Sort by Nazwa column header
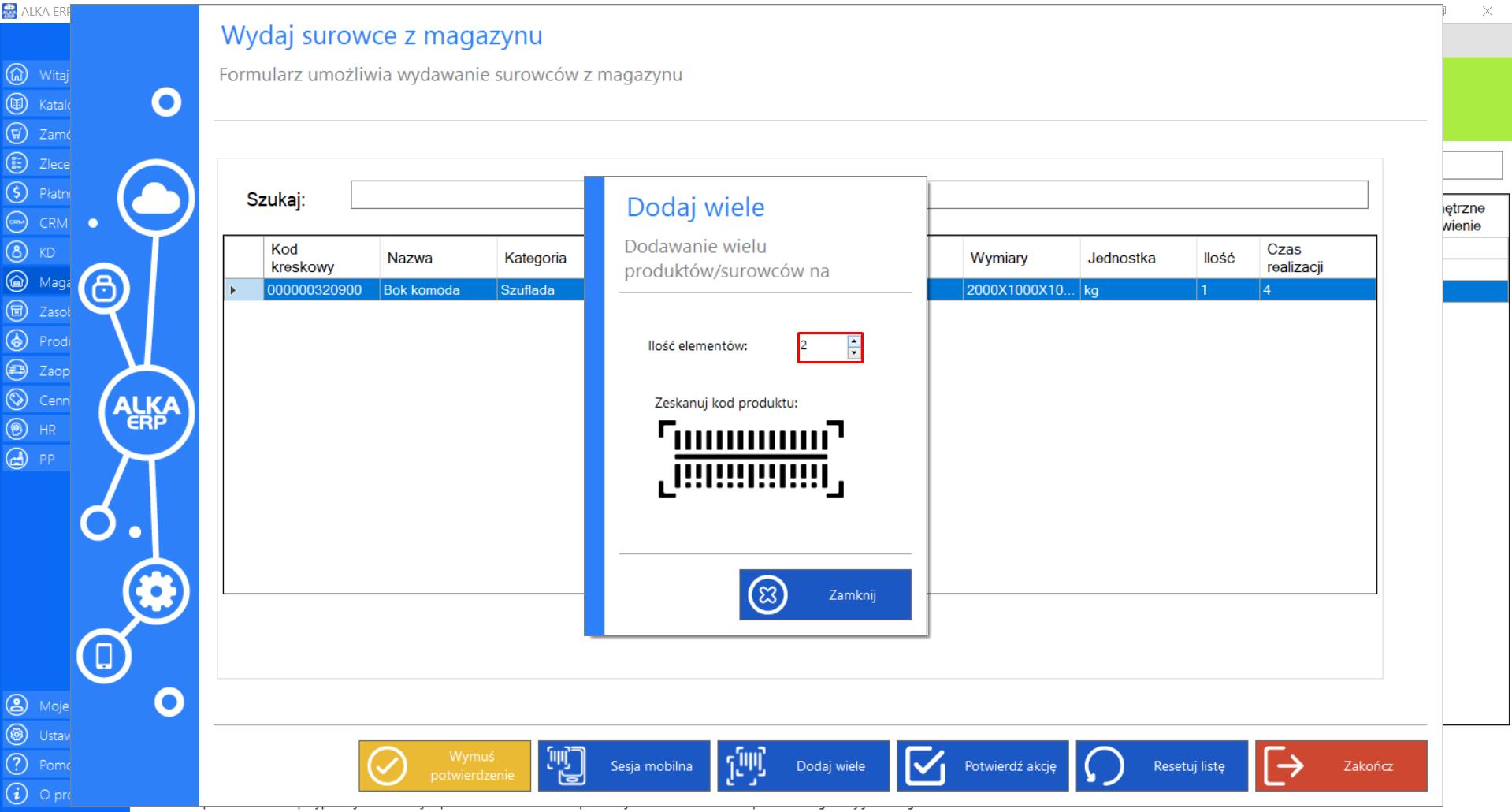This screenshot has height=812, width=1512. (x=438, y=258)
